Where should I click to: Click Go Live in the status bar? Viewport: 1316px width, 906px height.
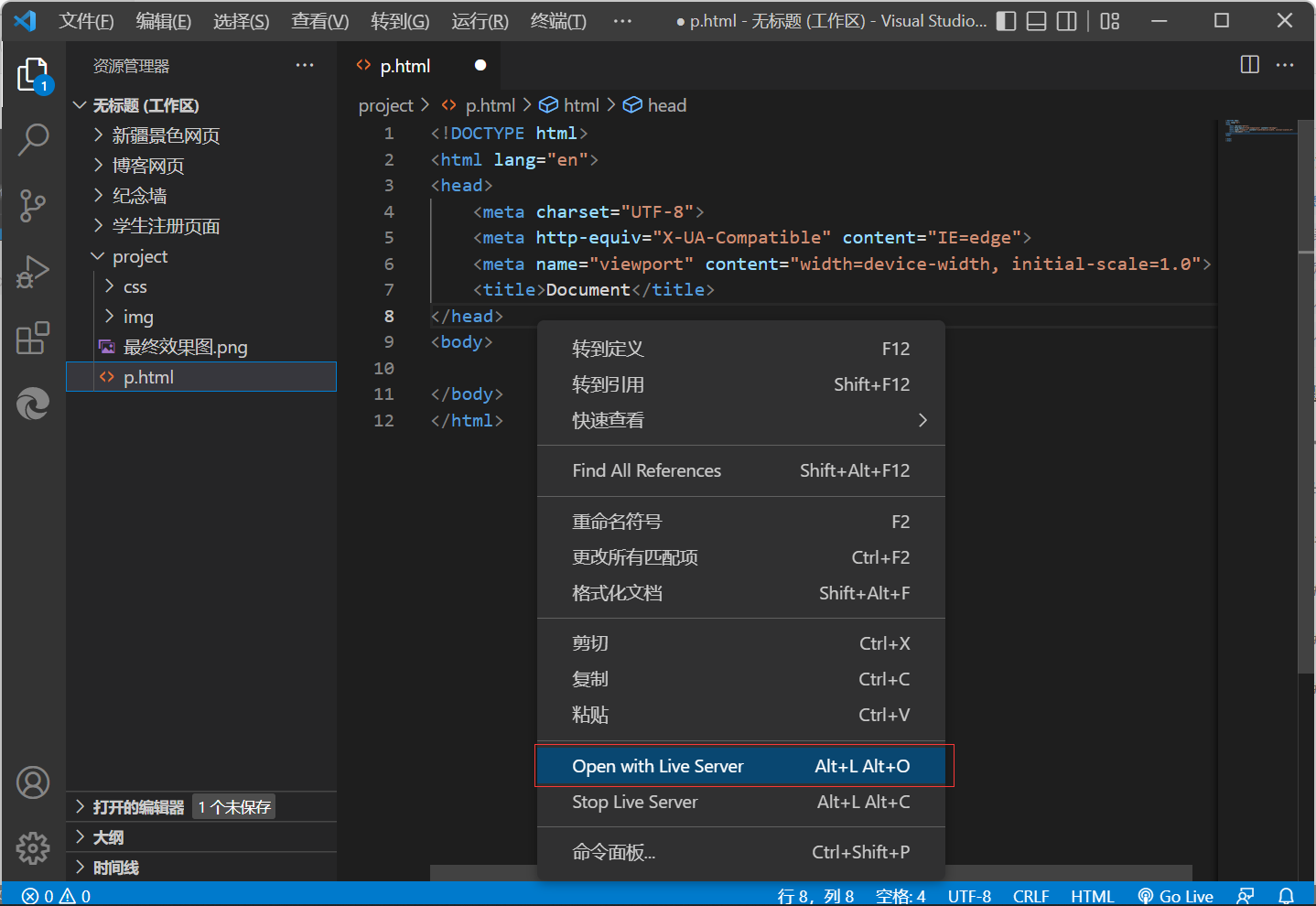(1175, 896)
